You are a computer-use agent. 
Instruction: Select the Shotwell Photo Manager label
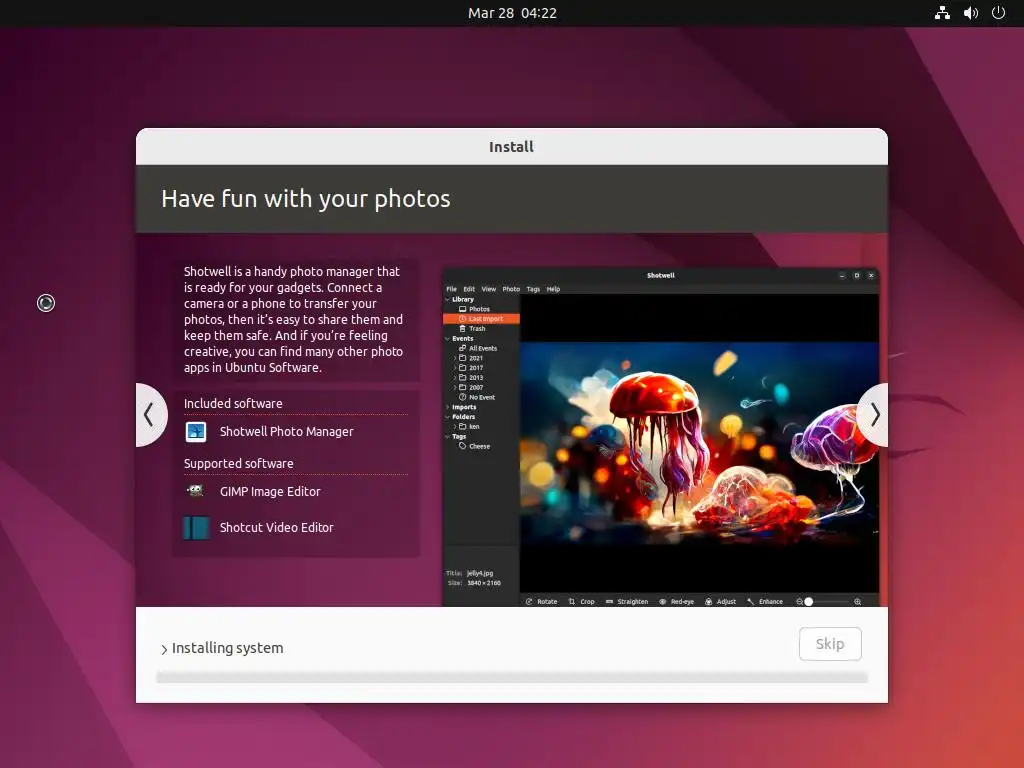287,432
